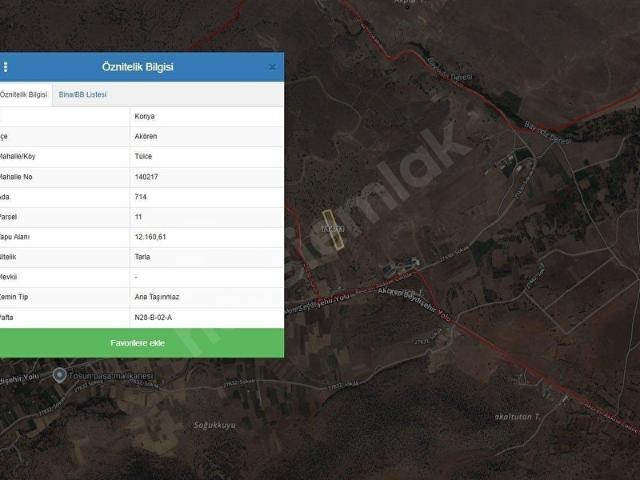Screen dimensions: 640x480
Task: Click the Zemin Tip row label
Action: (13, 297)
